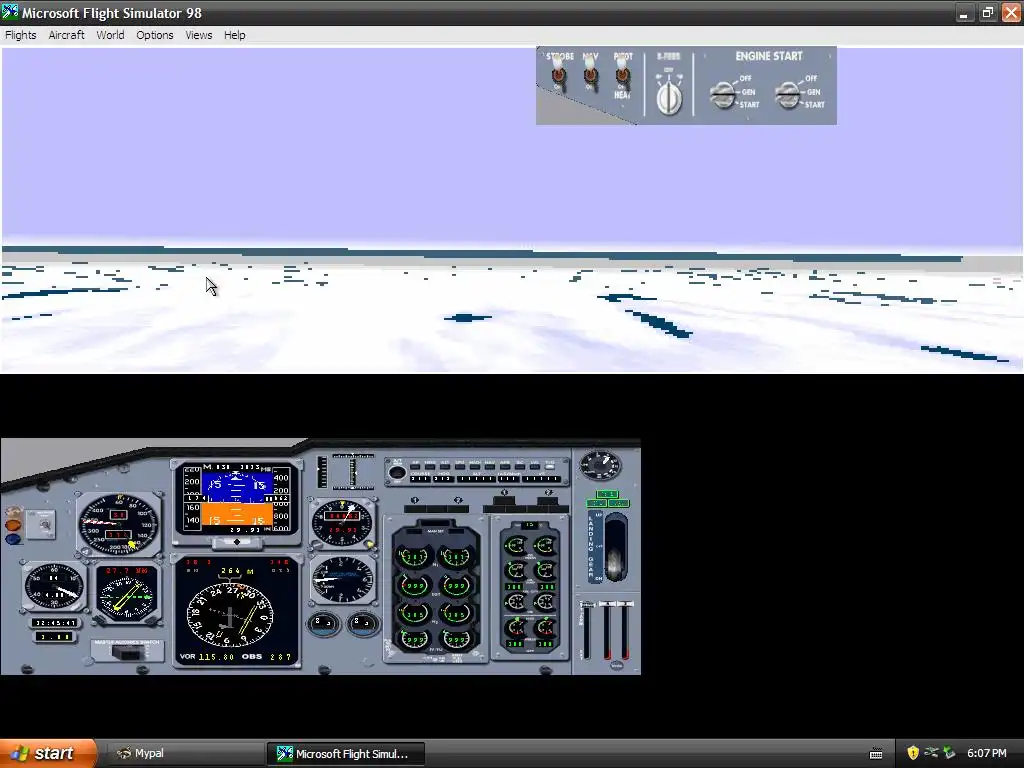Flip the small toggle switch beside beacon lights

click(x=44, y=524)
